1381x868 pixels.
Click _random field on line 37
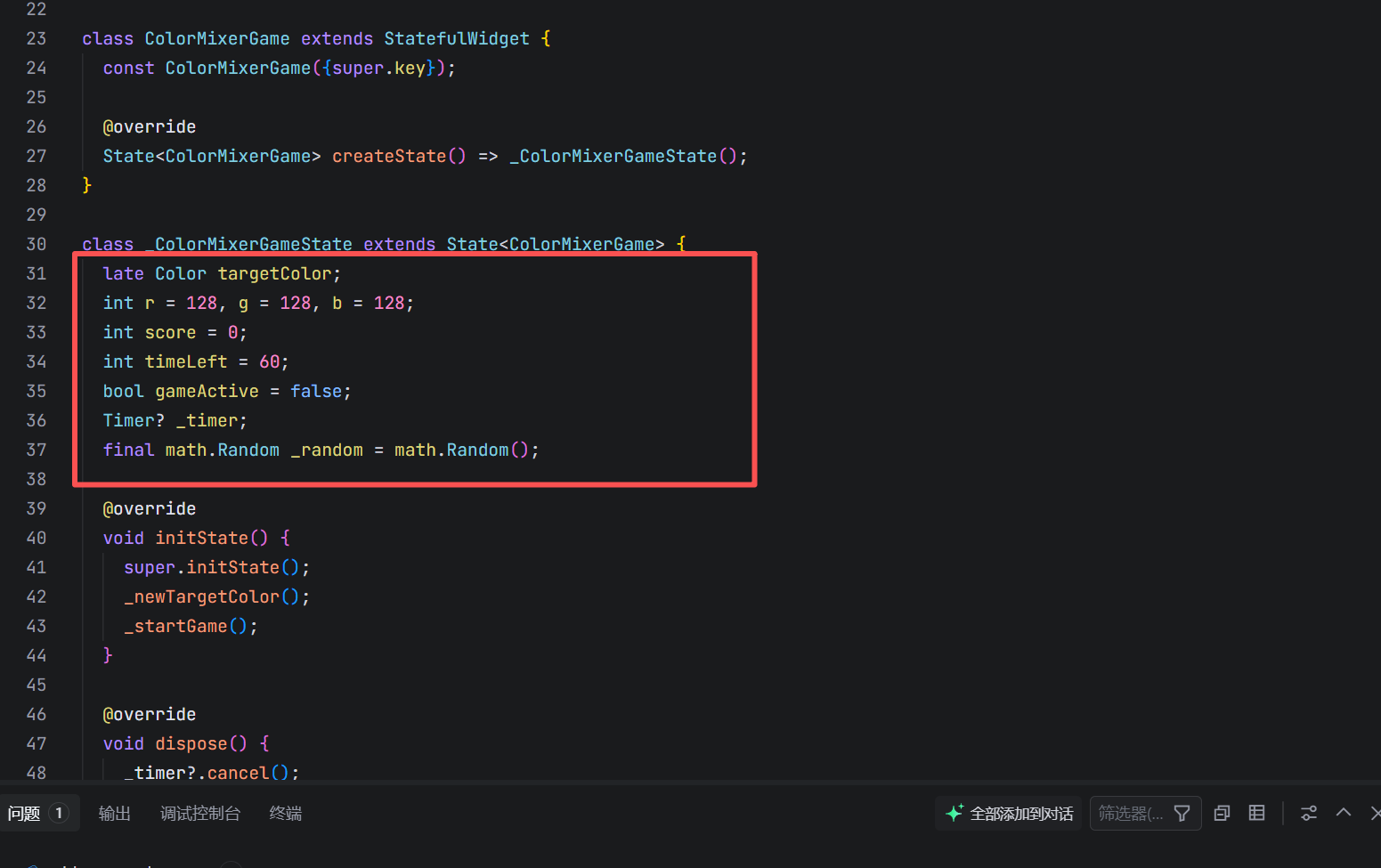[x=327, y=450]
